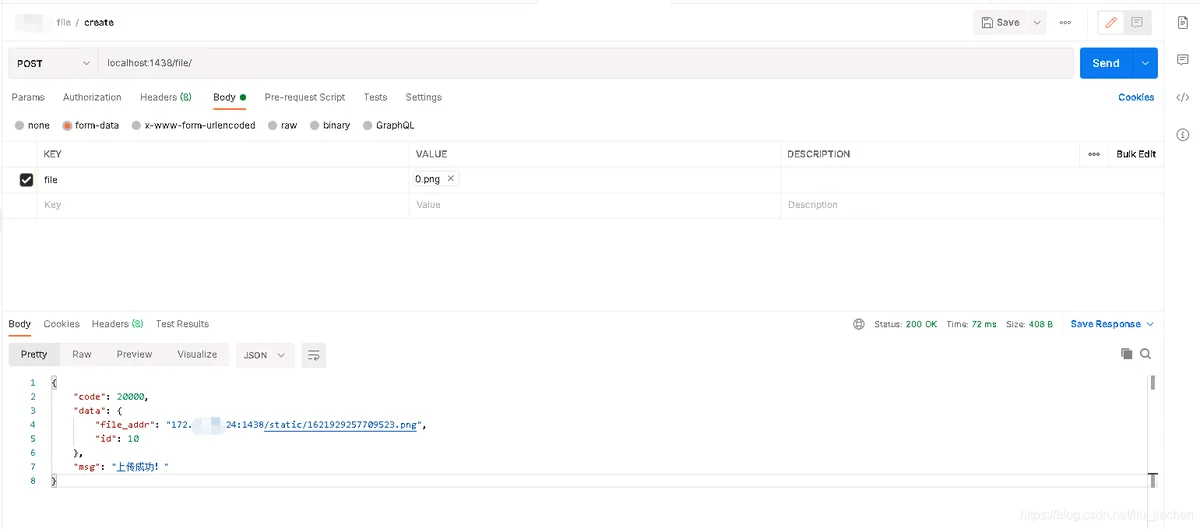Remove the 0.png file with X
1200x529 pixels.
click(451, 179)
